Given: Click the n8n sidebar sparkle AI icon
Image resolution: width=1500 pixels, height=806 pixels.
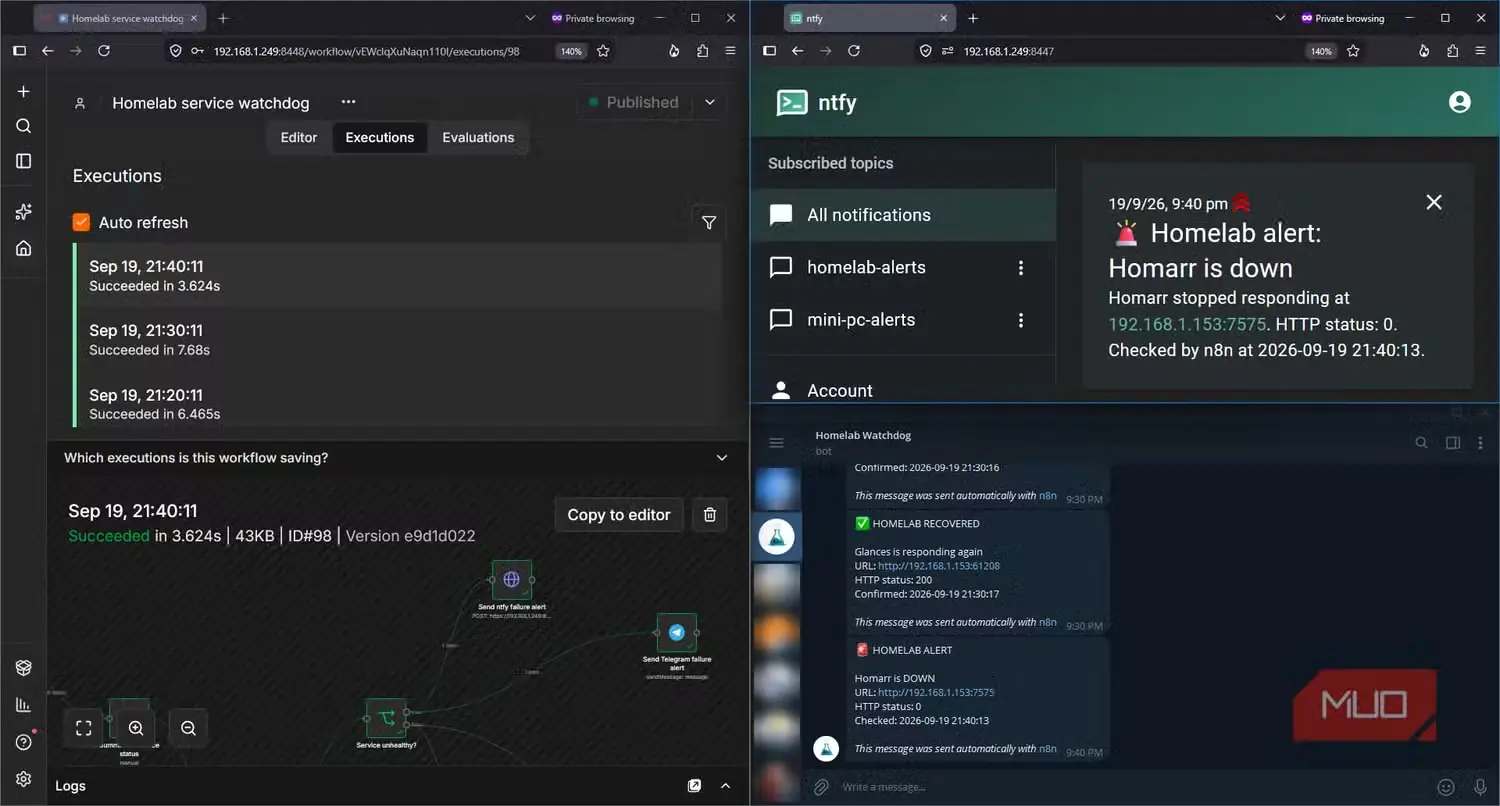Looking at the screenshot, I should pos(24,212).
